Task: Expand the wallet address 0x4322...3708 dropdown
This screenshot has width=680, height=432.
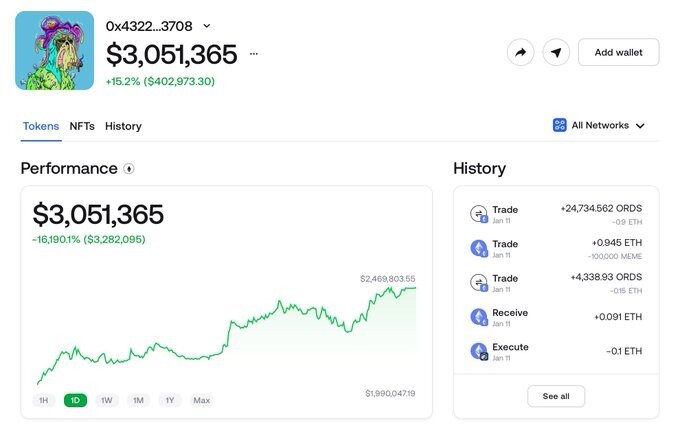Action: coord(207,26)
